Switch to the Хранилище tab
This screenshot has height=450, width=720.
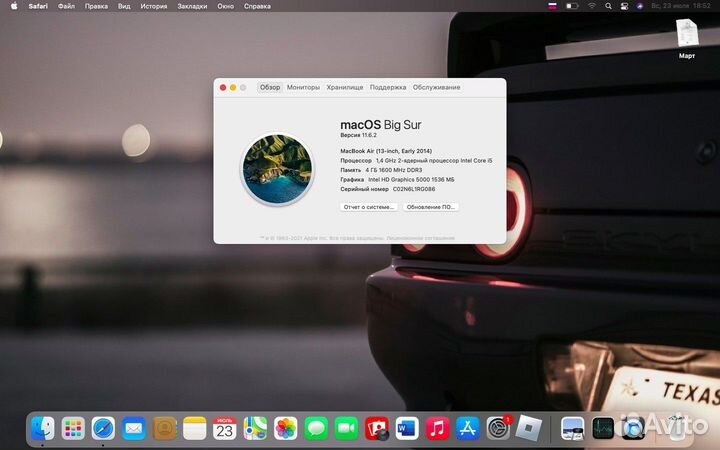345,87
